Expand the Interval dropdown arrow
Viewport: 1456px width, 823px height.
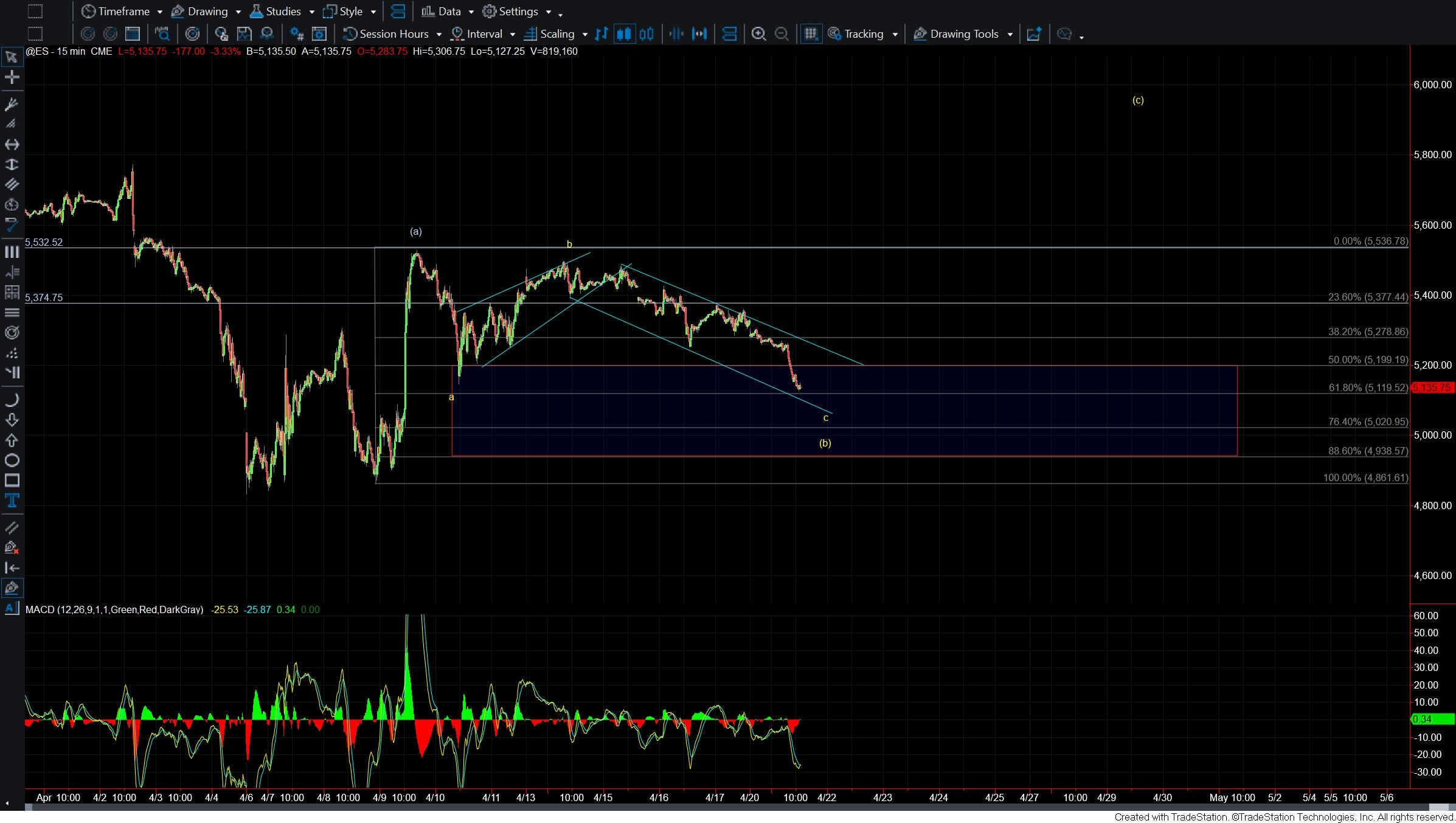[513, 35]
